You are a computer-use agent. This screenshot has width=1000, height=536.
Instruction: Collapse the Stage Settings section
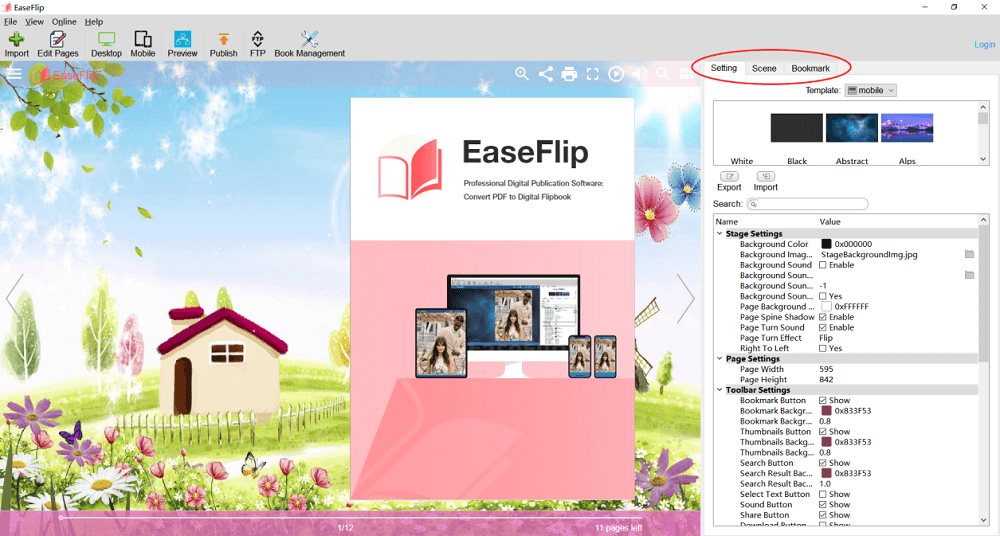click(x=719, y=234)
